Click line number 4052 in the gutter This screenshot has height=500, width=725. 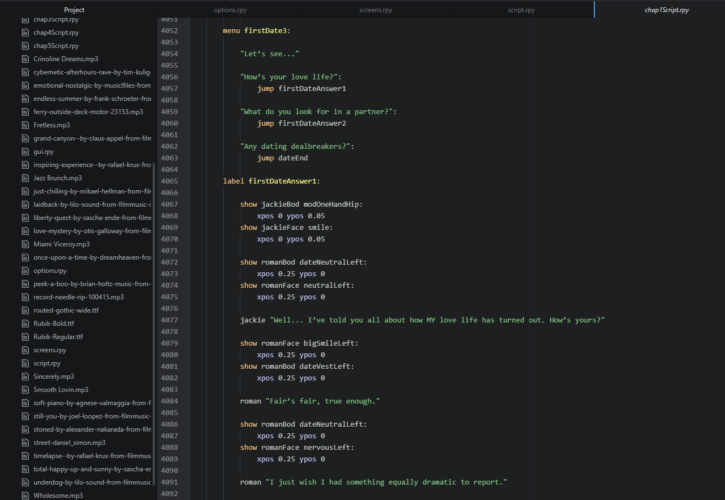pos(169,31)
